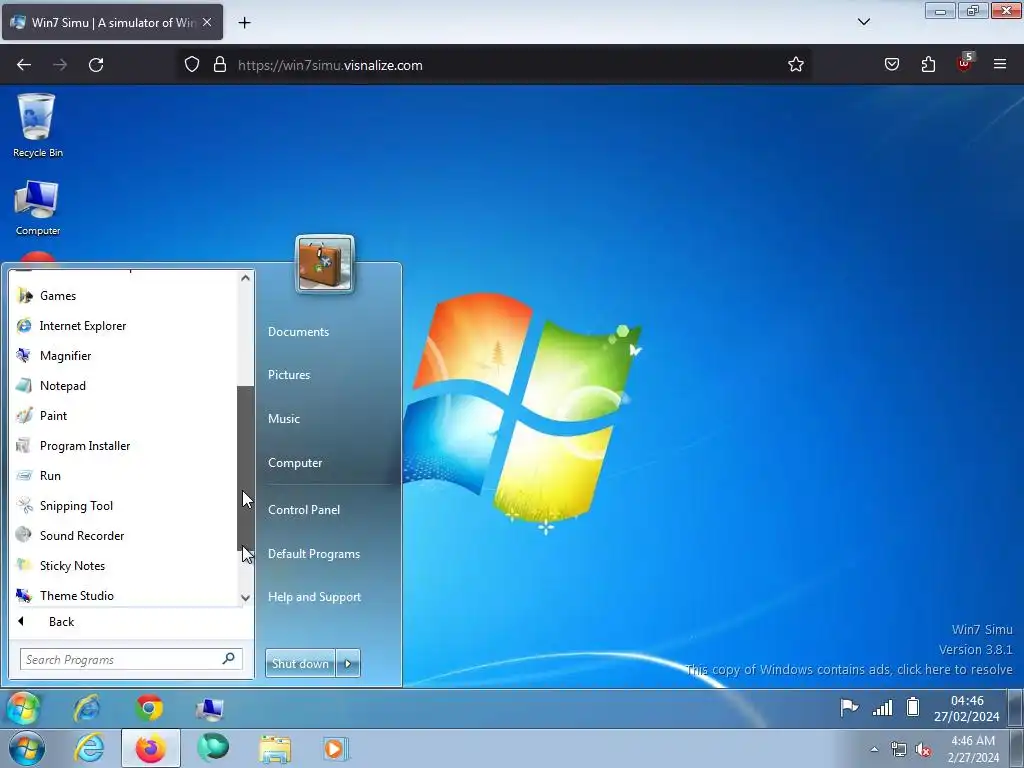Open the media player on host taskbar
Viewport: 1024px width, 768px height.
click(x=336, y=749)
